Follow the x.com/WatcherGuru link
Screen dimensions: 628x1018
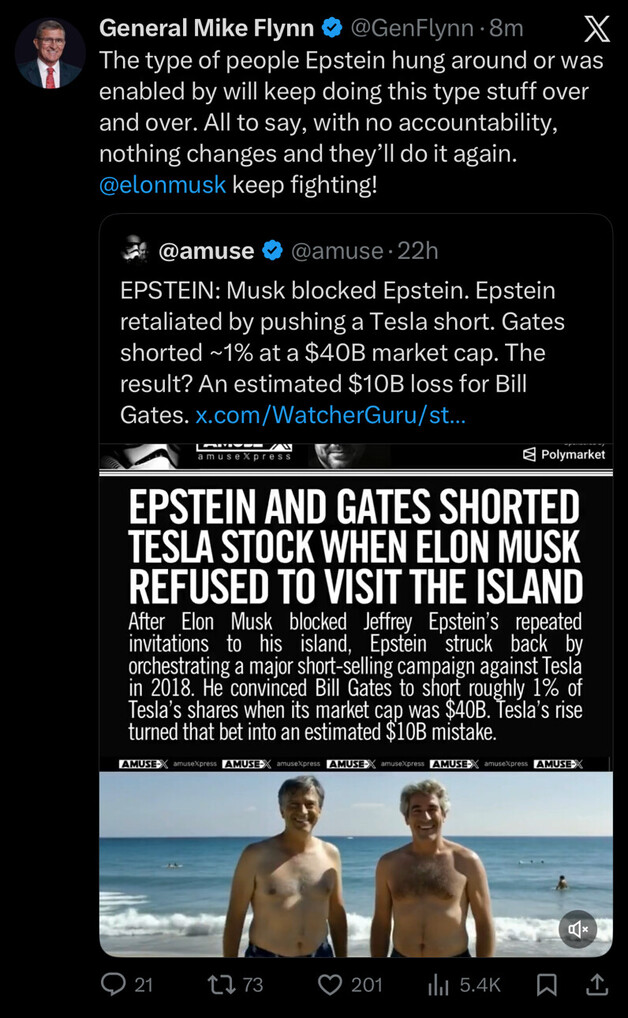pyautogui.click(x=330, y=413)
